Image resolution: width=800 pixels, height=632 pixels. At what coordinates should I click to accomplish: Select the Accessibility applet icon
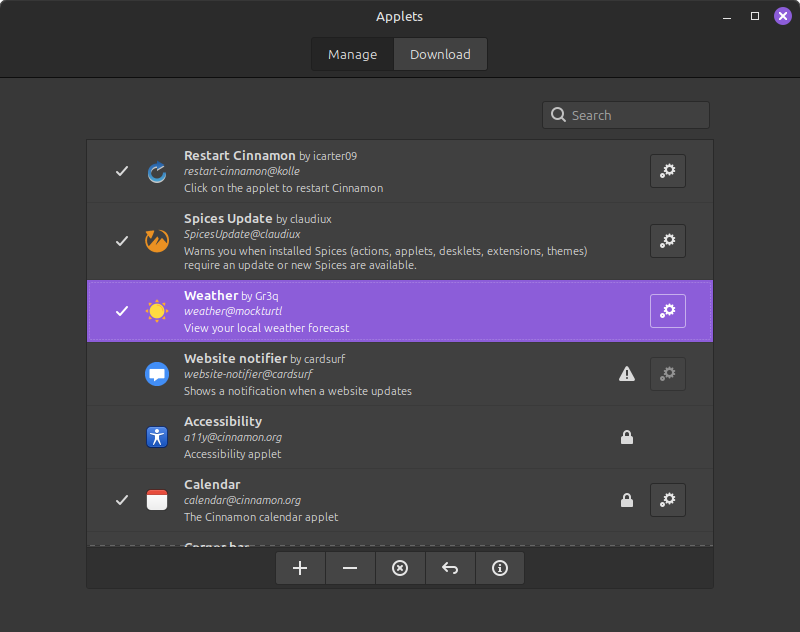(157, 437)
